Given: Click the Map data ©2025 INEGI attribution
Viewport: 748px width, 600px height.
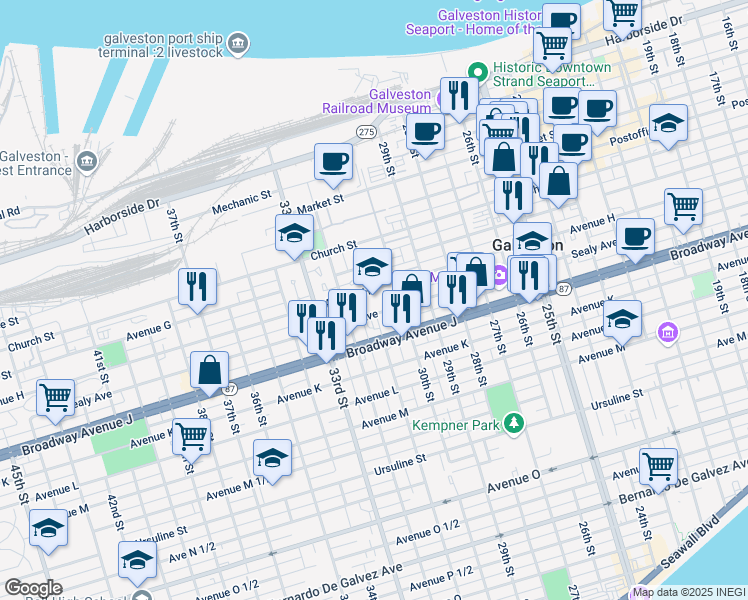Looking at the screenshot, I should [x=689, y=593].
